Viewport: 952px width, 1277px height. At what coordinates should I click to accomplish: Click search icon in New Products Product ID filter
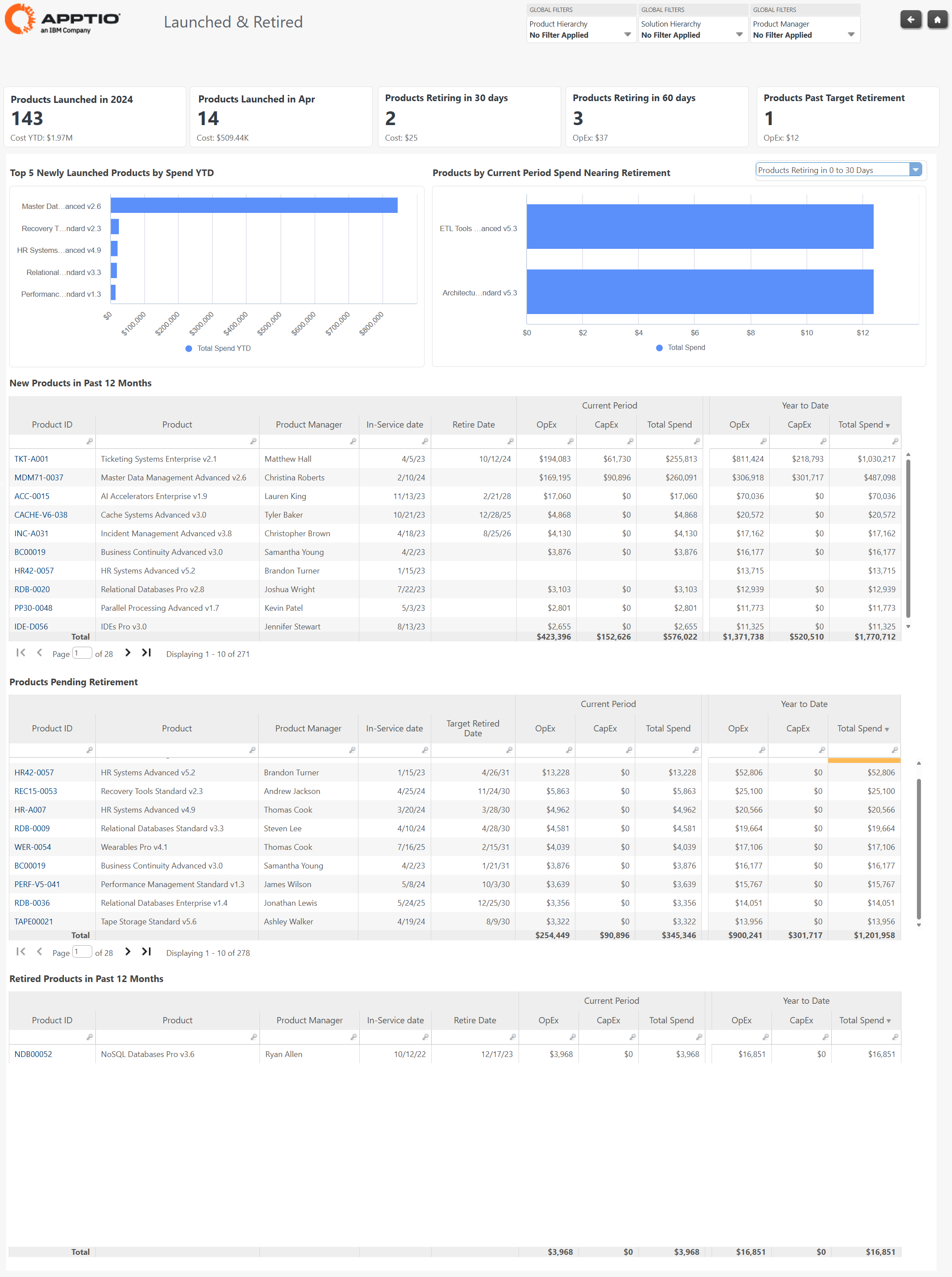(89, 441)
